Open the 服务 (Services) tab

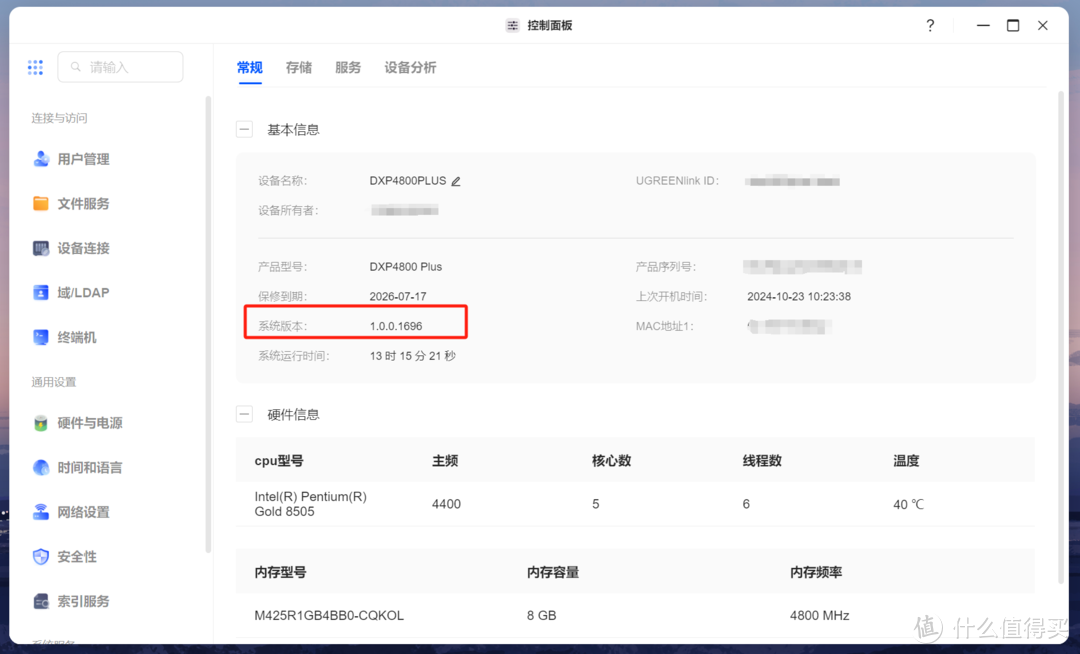[348, 67]
